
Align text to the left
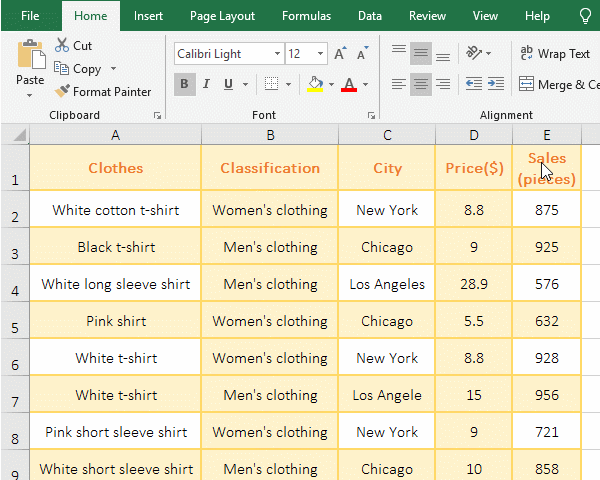pyautogui.click(x=399, y=84)
